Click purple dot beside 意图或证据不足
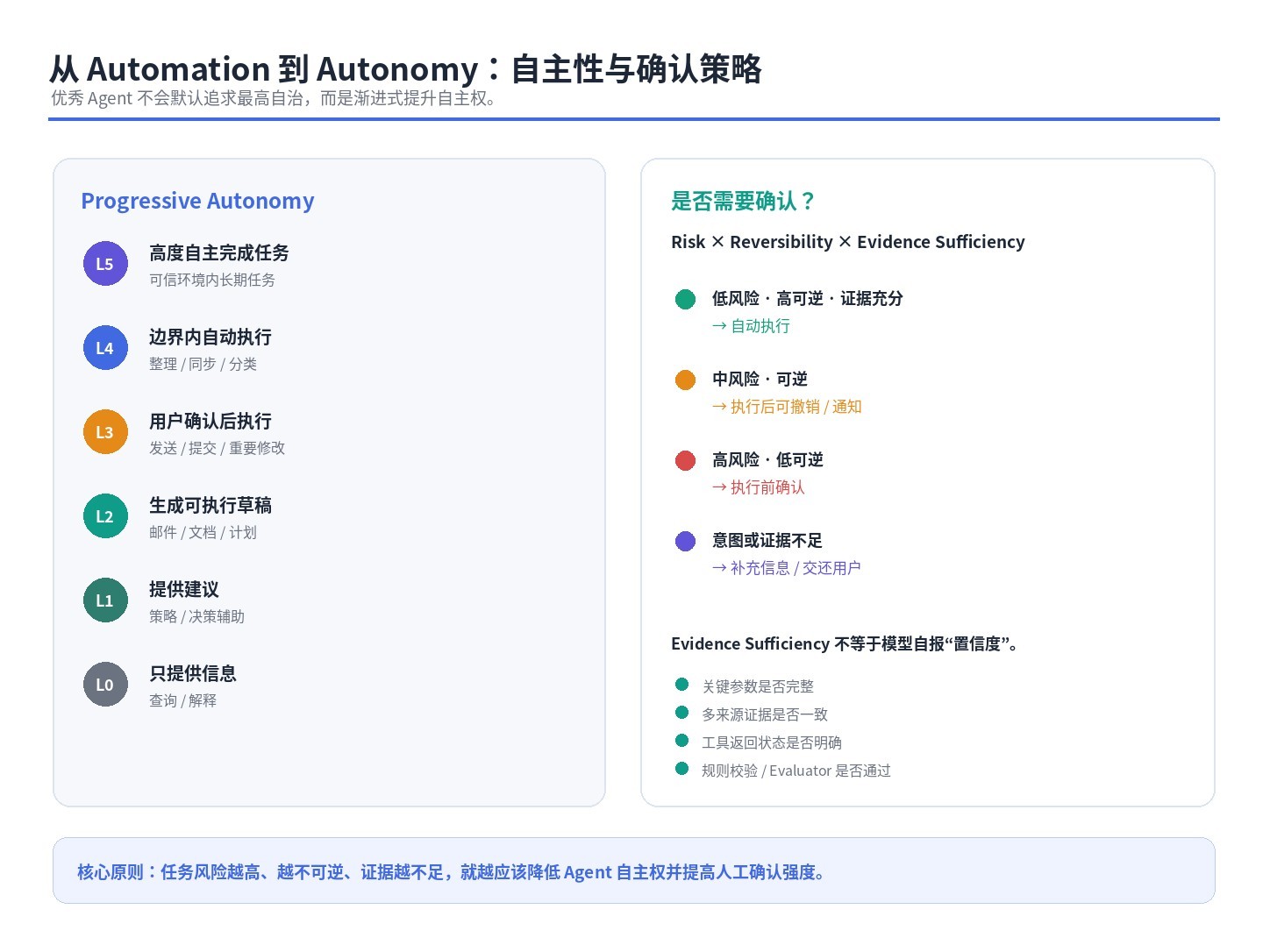Image resolution: width=1270 pixels, height=952 pixels. tap(685, 542)
